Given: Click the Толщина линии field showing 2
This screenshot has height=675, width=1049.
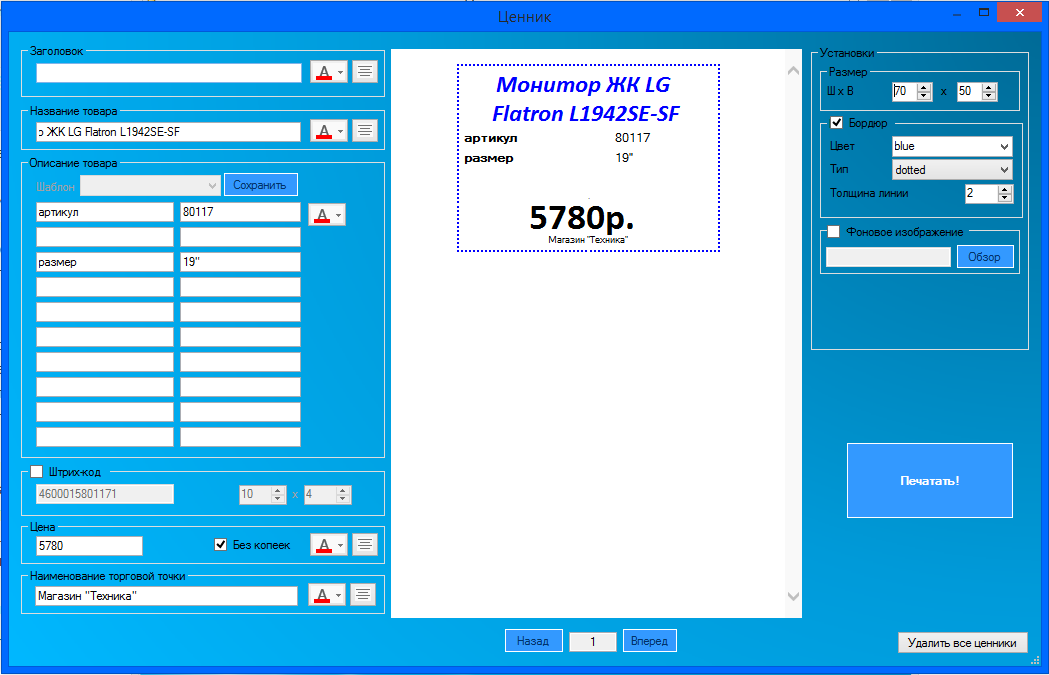Looking at the screenshot, I should (981, 194).
